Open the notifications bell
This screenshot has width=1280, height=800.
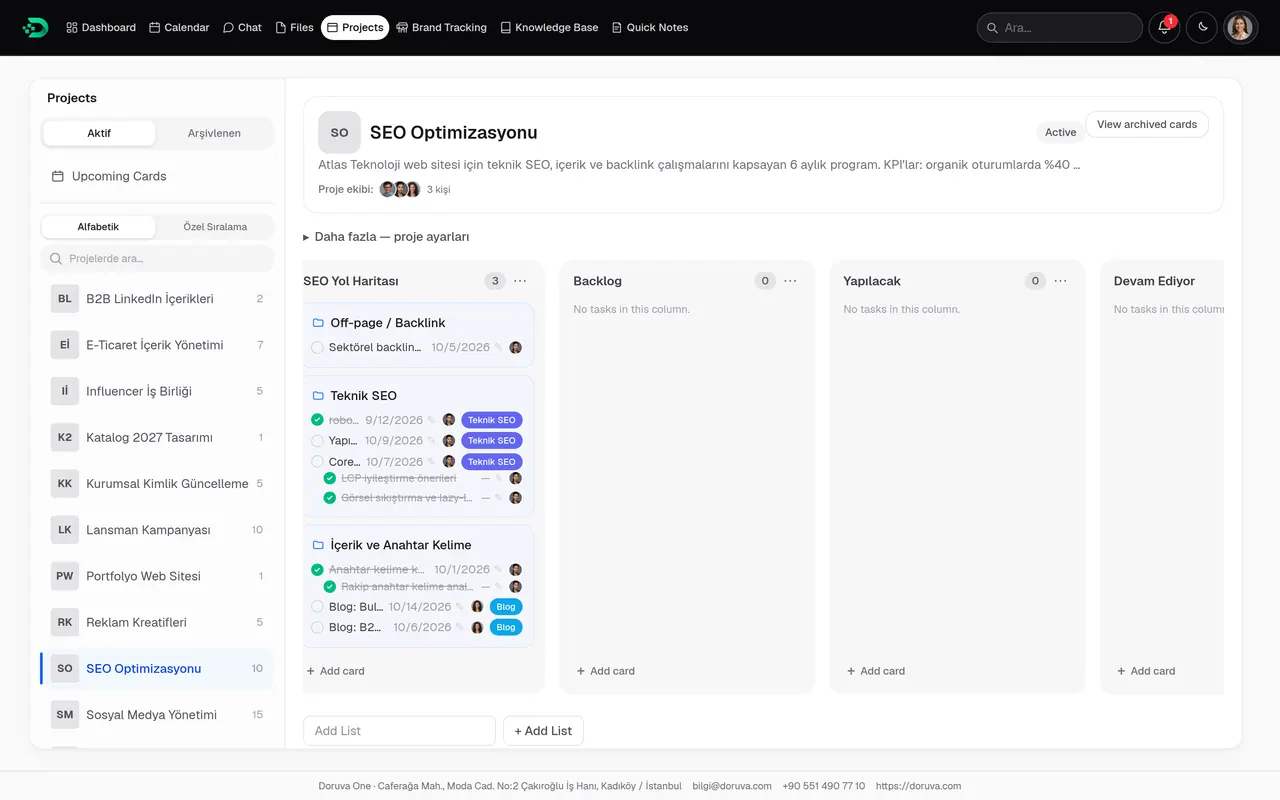(x=1164, y=27)
